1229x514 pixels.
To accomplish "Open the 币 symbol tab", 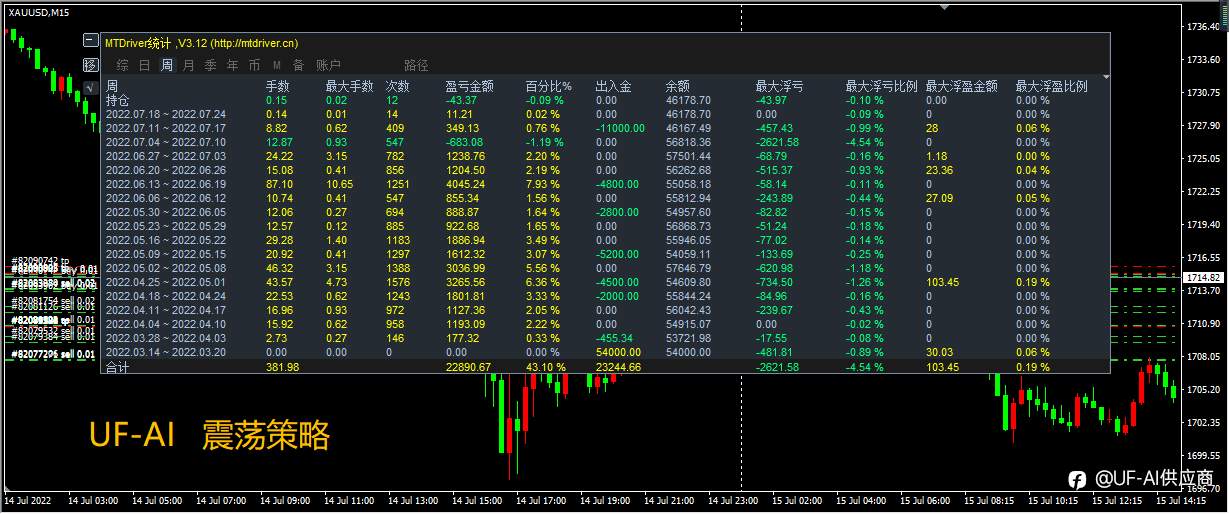I will coord(254,65).
